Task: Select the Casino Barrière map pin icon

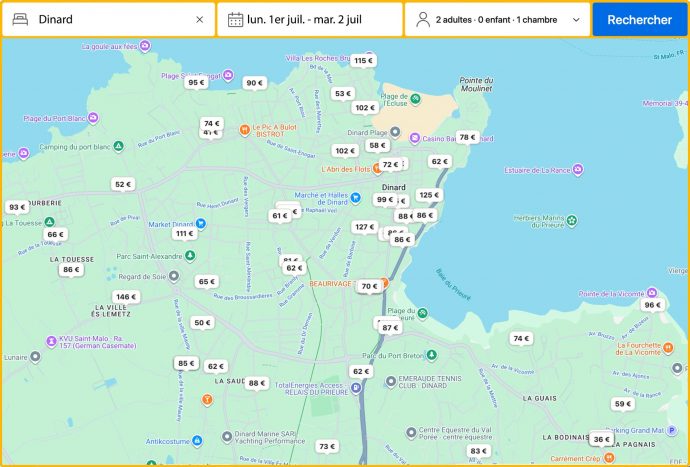Action: (x=415, y=139)
